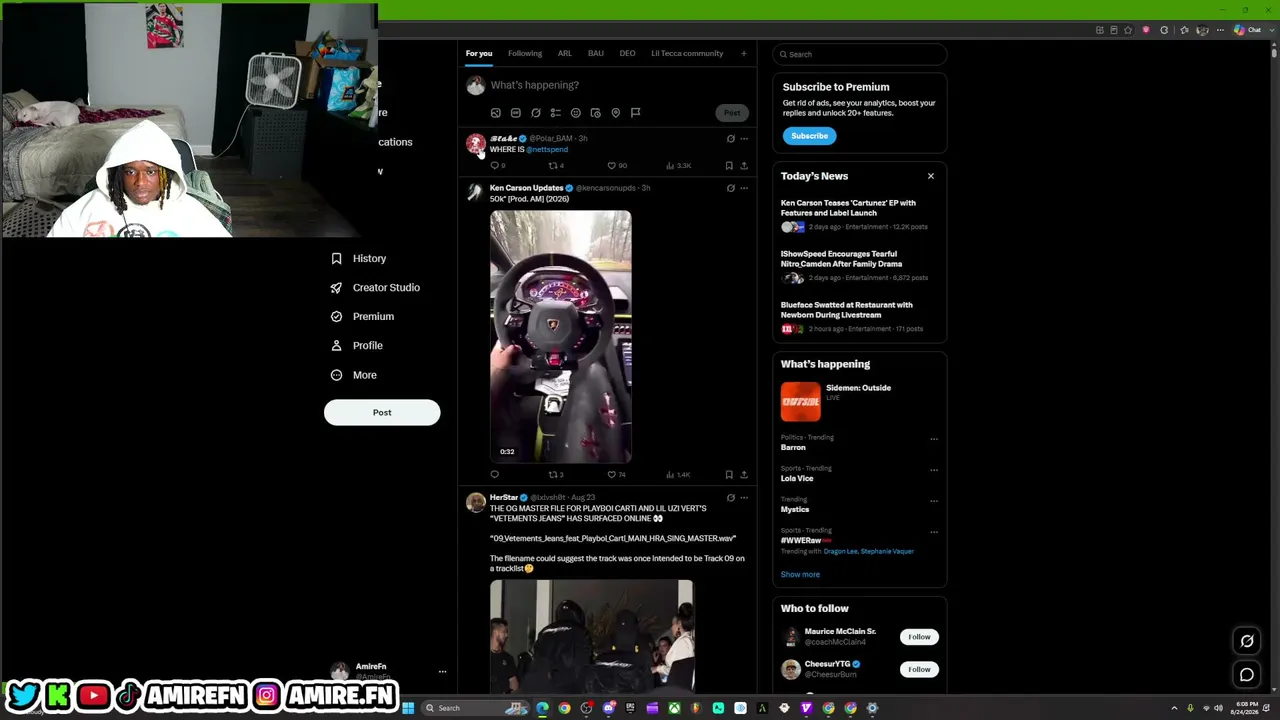Open Ken Carson Teases 'Cartunez' news story
The width and height of the screenshot is (1280, 720).
848,208
